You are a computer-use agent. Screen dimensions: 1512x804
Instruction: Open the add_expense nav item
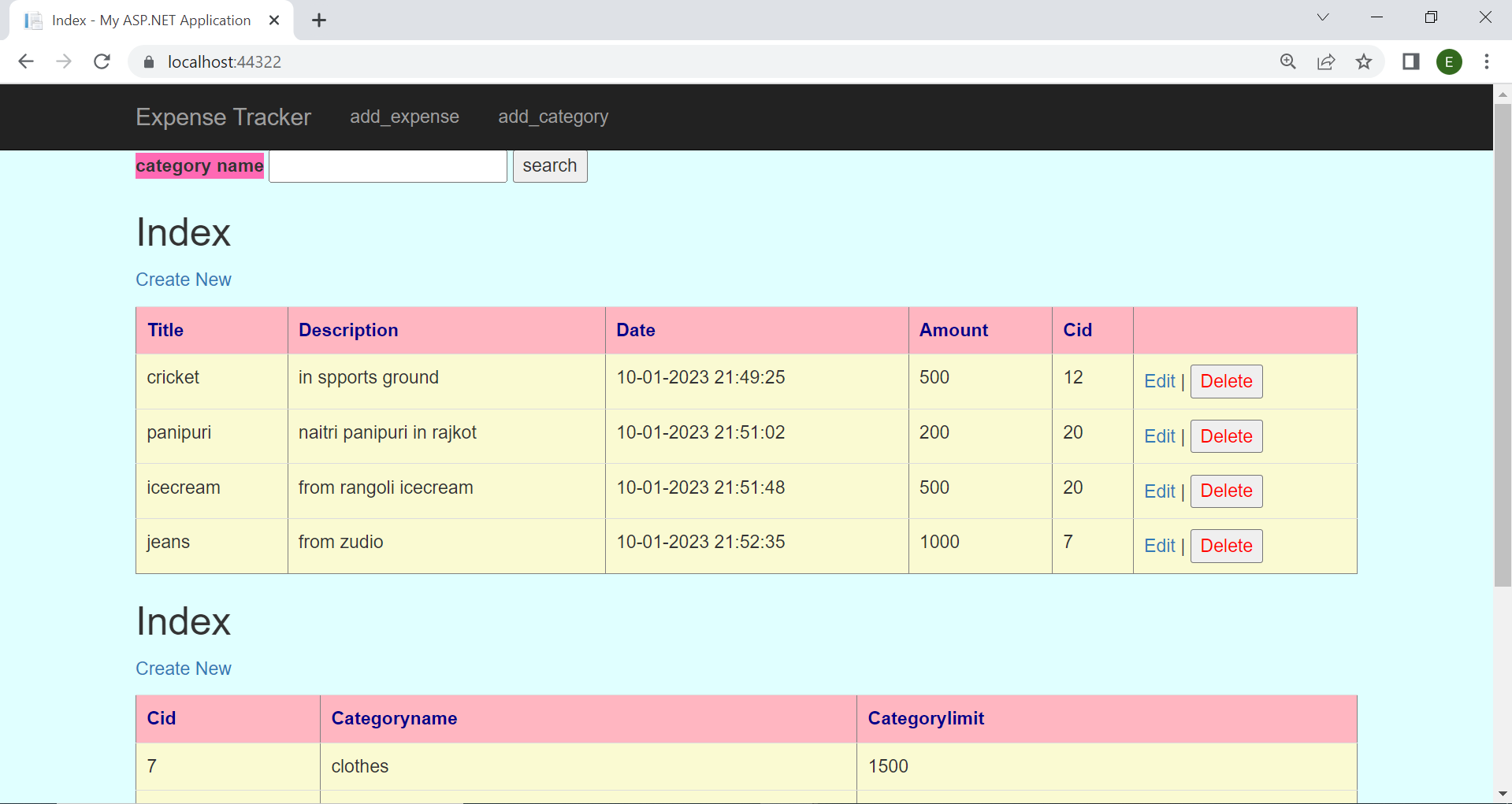point(404,117)
